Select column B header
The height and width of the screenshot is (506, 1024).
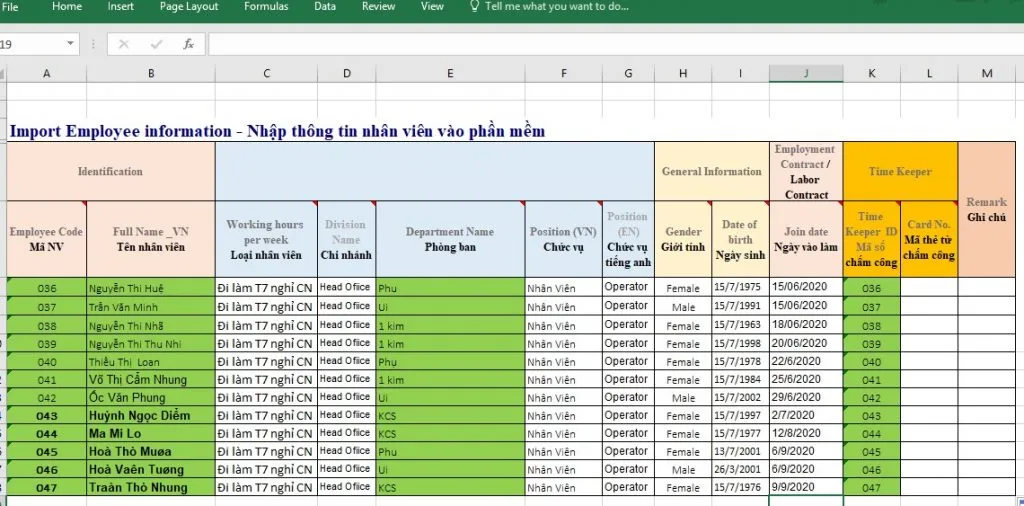pyautogui.click(x=151, y=74)
